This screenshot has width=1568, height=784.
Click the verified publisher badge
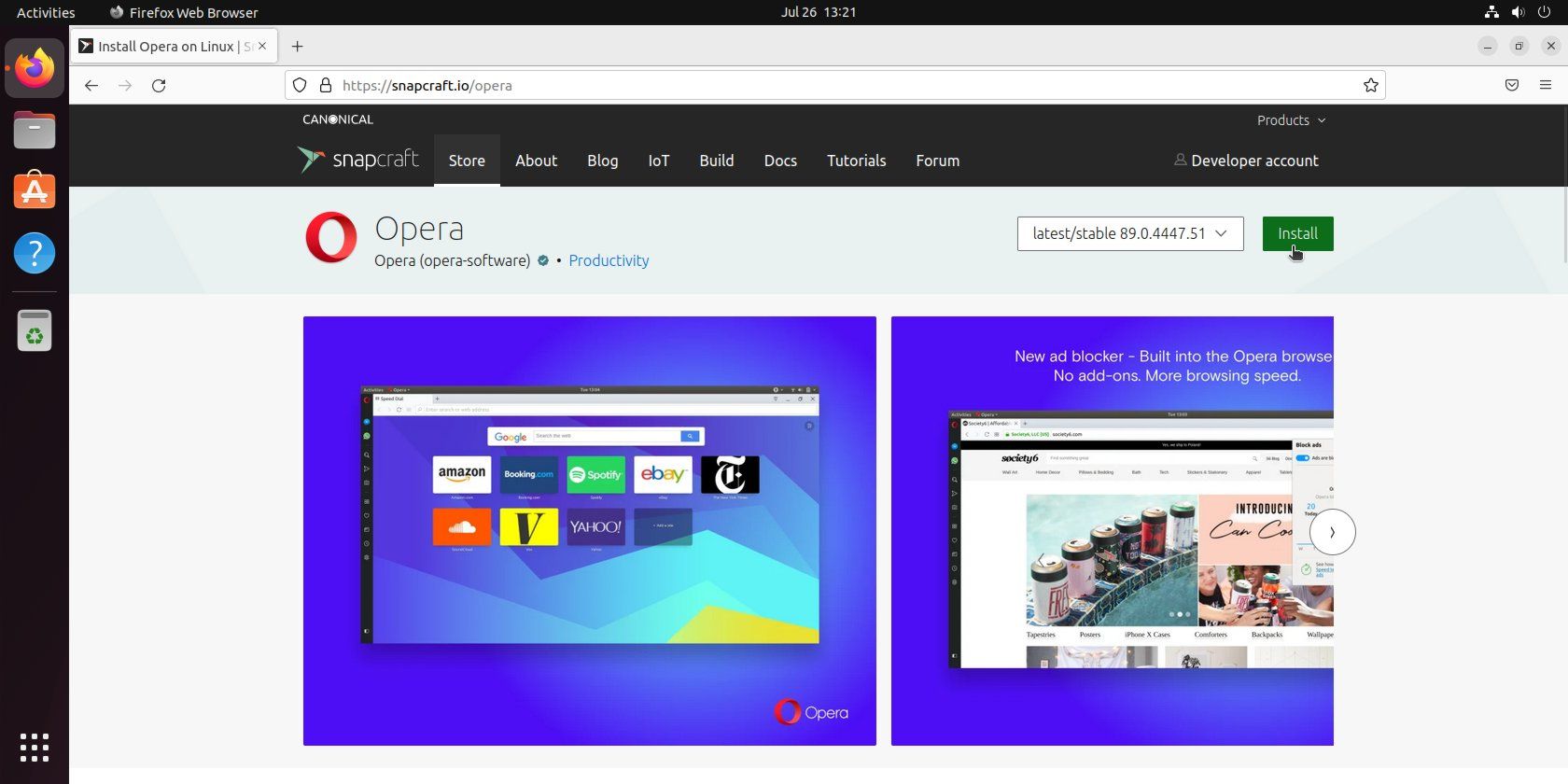coord(543,260)
